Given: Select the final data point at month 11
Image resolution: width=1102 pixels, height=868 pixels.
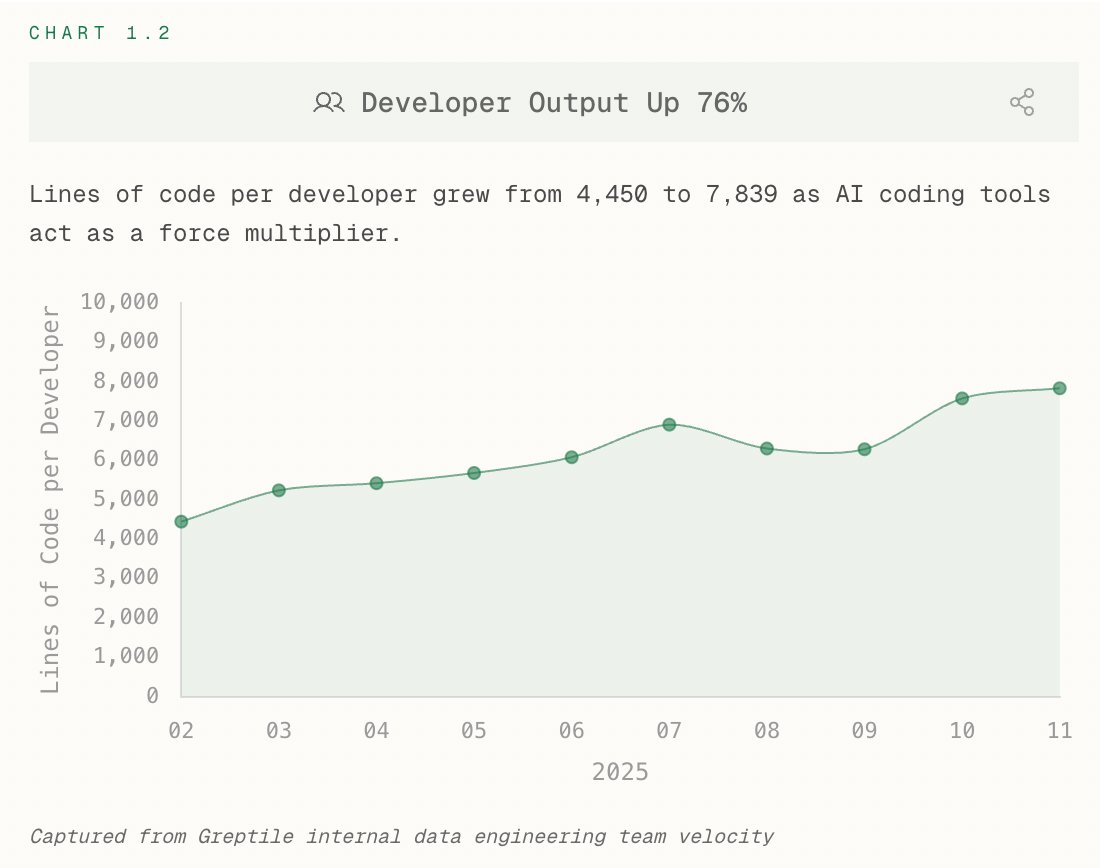Looking at the screenshot, I should tap(1060, 388).
